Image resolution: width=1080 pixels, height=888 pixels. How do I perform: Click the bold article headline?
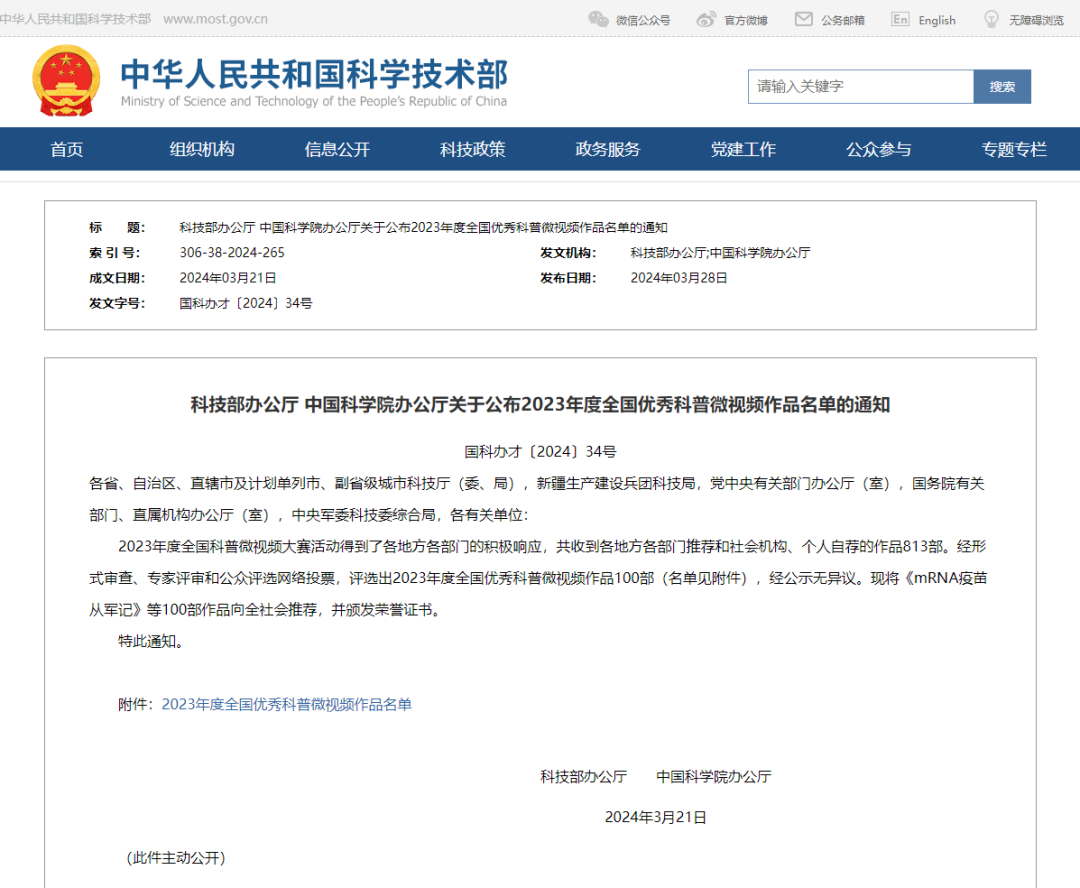tap(540, 404)
